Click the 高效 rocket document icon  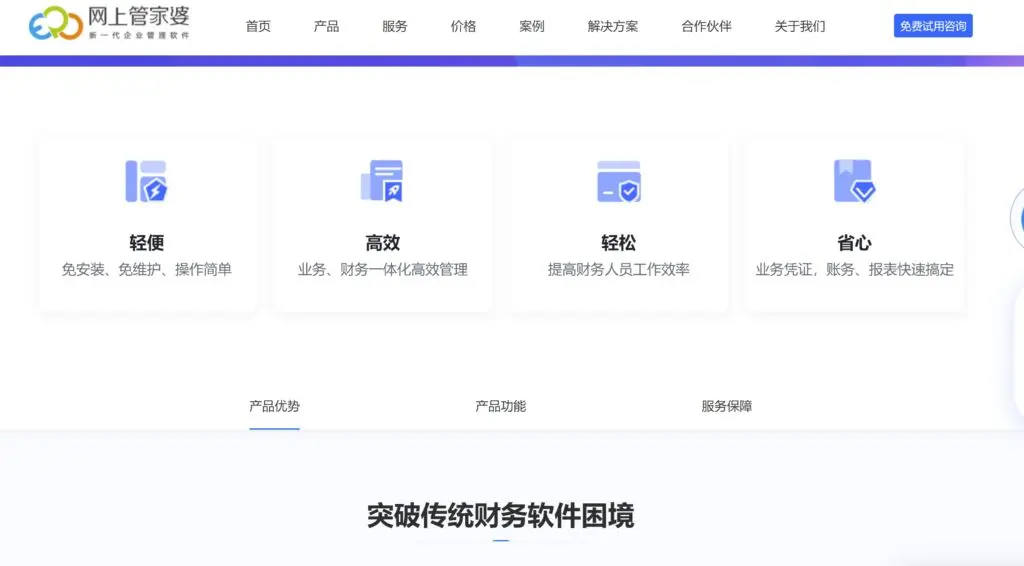pyautogui.click(x=382, y=181)
